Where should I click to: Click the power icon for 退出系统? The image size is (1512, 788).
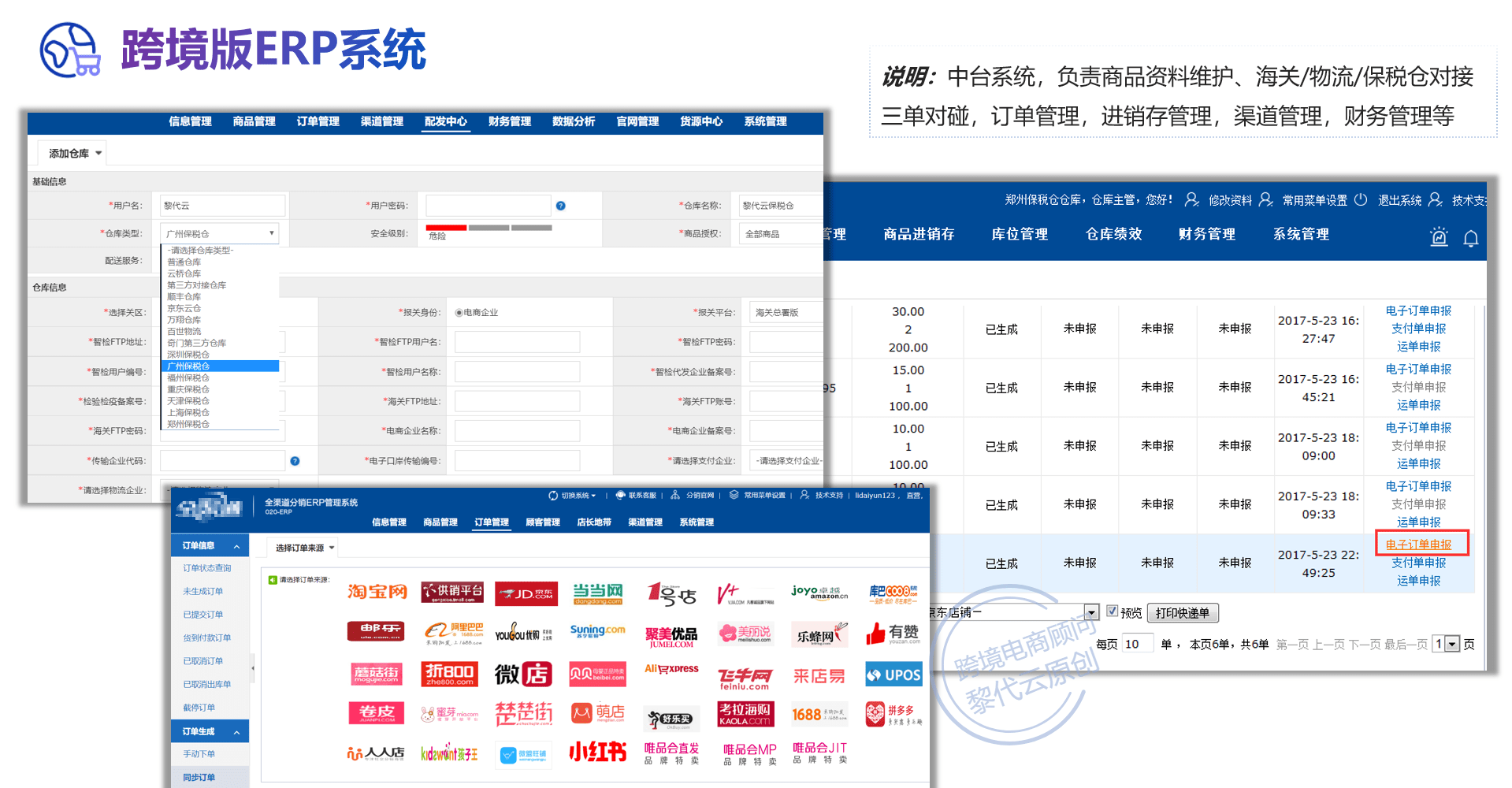1361,199
